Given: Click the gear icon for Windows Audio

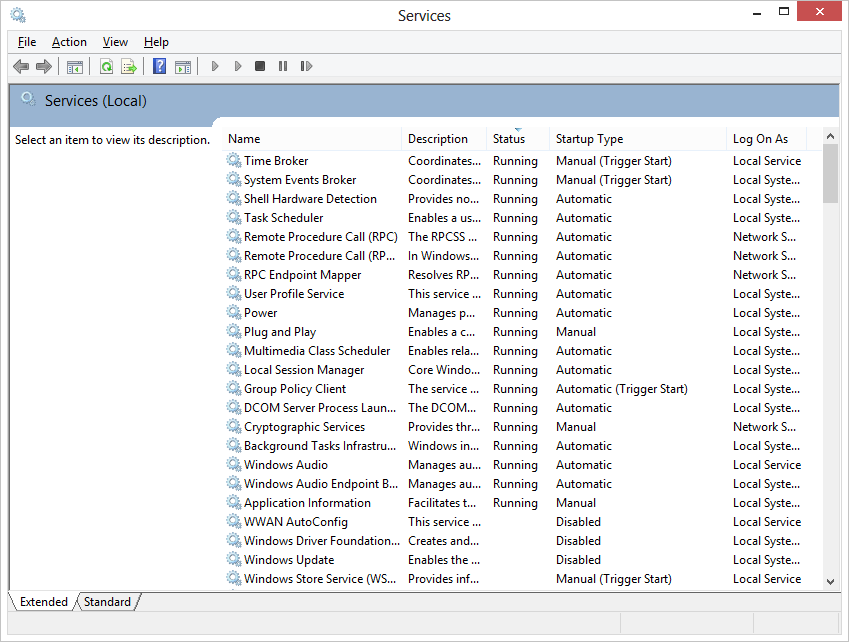Looking at the screenshot, I should click(x=234, y=464).
